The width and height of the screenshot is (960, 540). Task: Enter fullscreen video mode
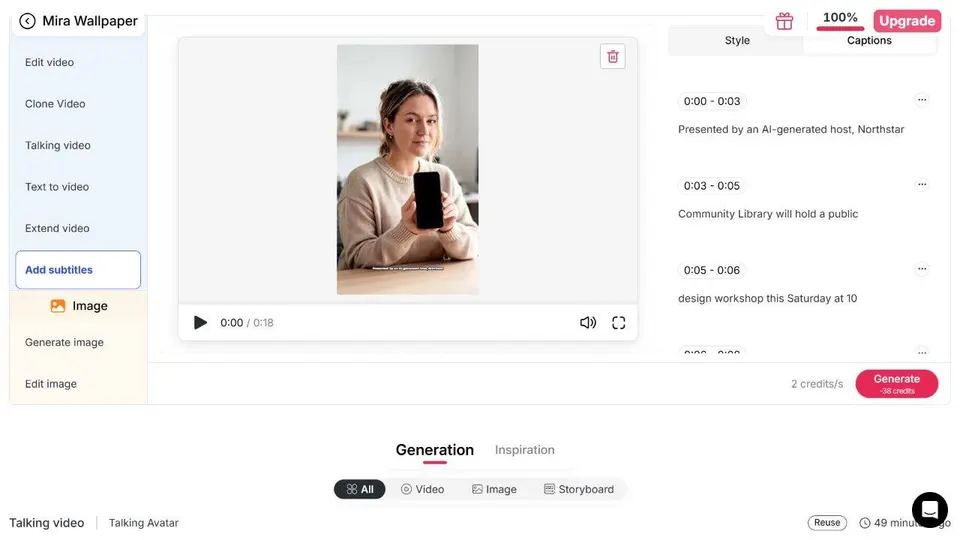coord(618,323)
